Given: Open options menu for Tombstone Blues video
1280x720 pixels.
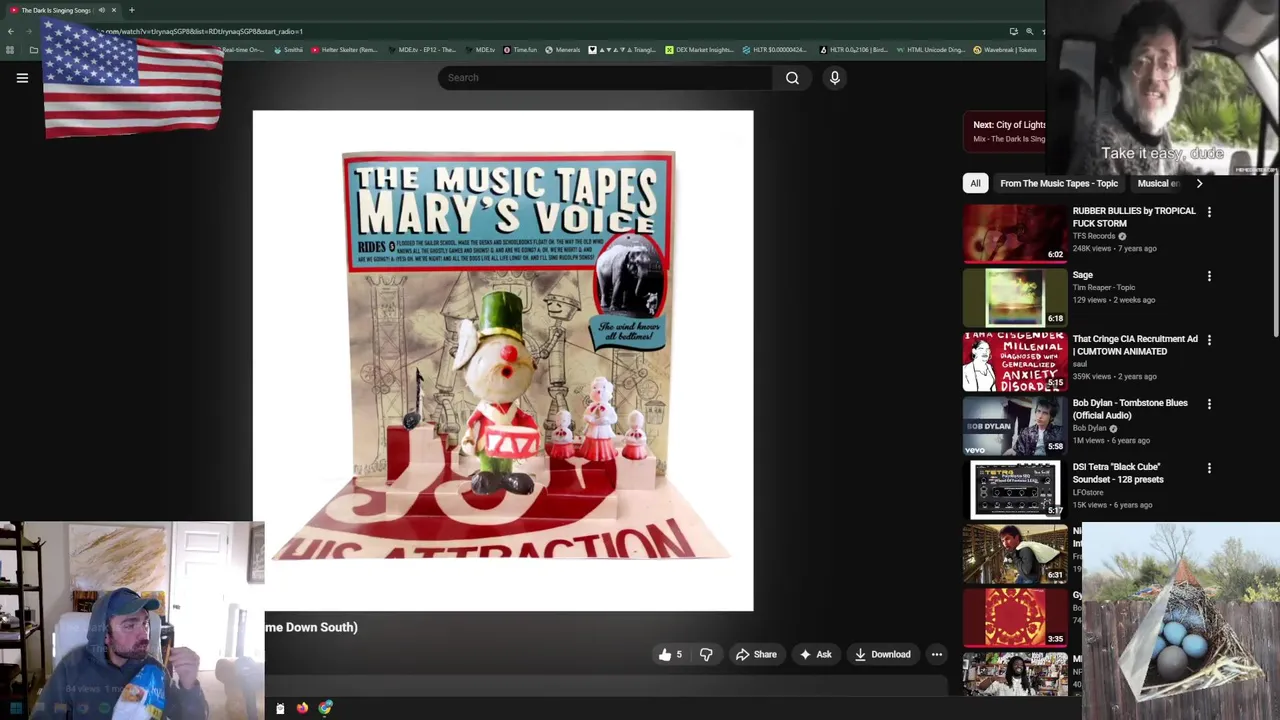Looking at the screenshot, I should tap(1209, 404).
